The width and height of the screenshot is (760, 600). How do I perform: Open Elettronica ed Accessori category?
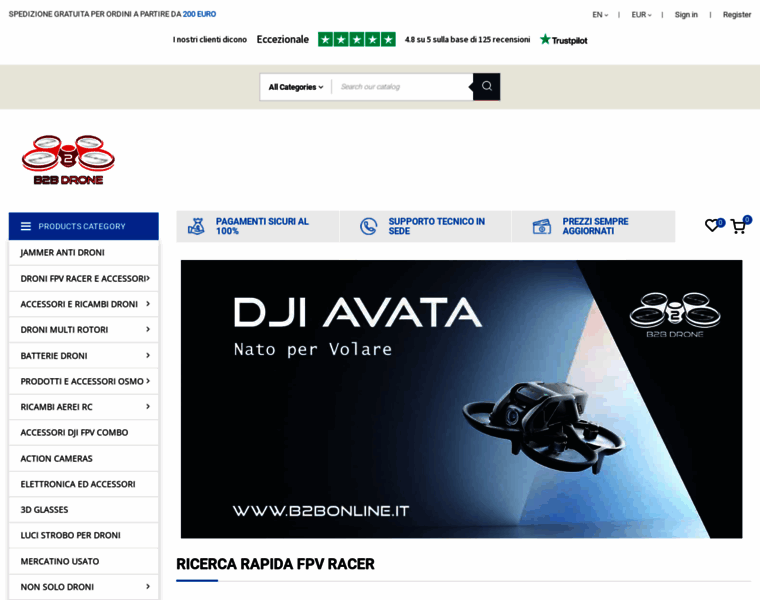(x=83, y=484)
